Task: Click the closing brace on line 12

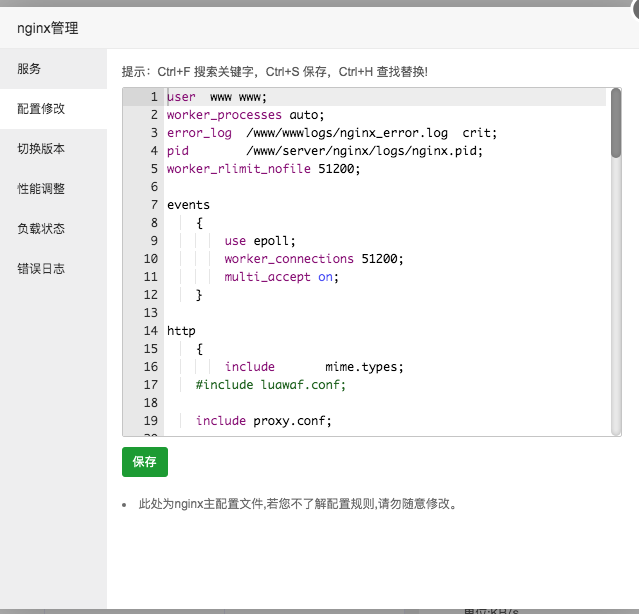Action: pos(199,295)
